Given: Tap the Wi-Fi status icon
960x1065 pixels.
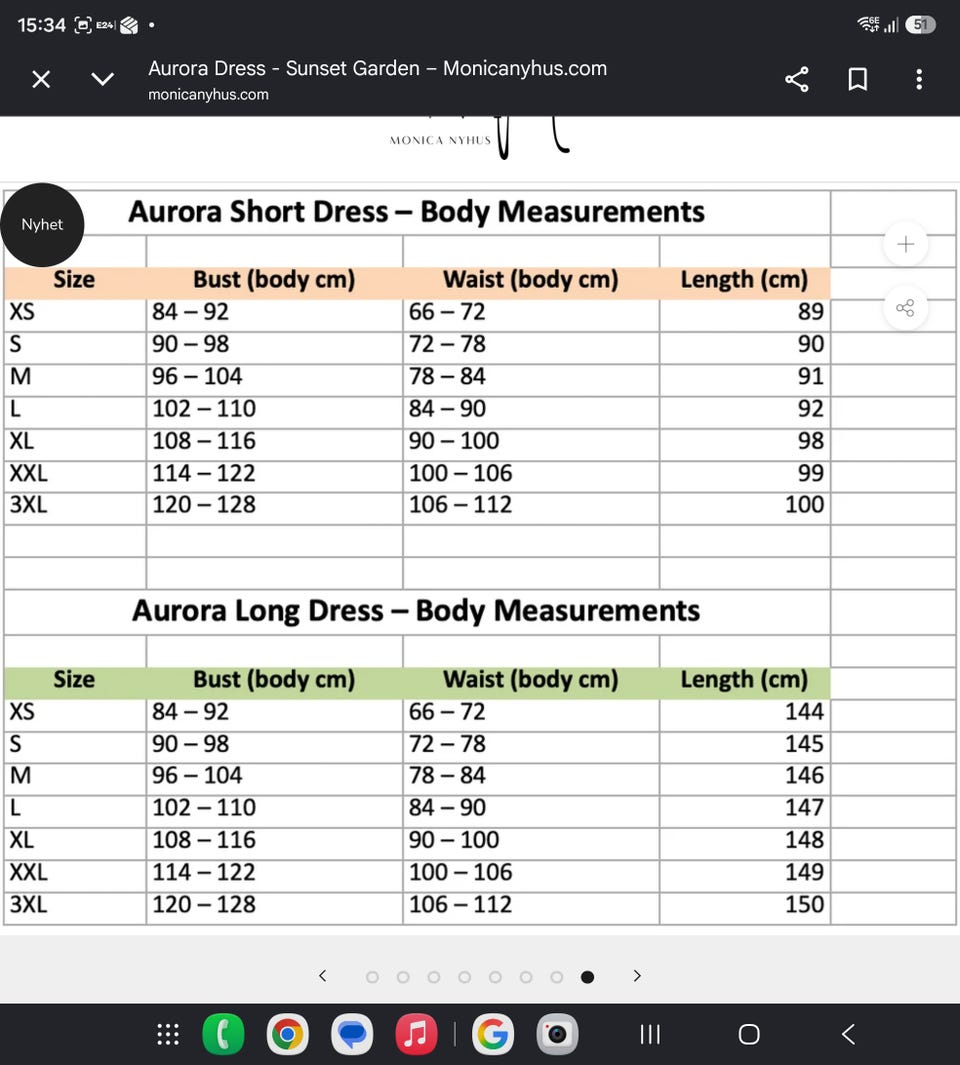Looking at the screenshot, I should [868, 24].
